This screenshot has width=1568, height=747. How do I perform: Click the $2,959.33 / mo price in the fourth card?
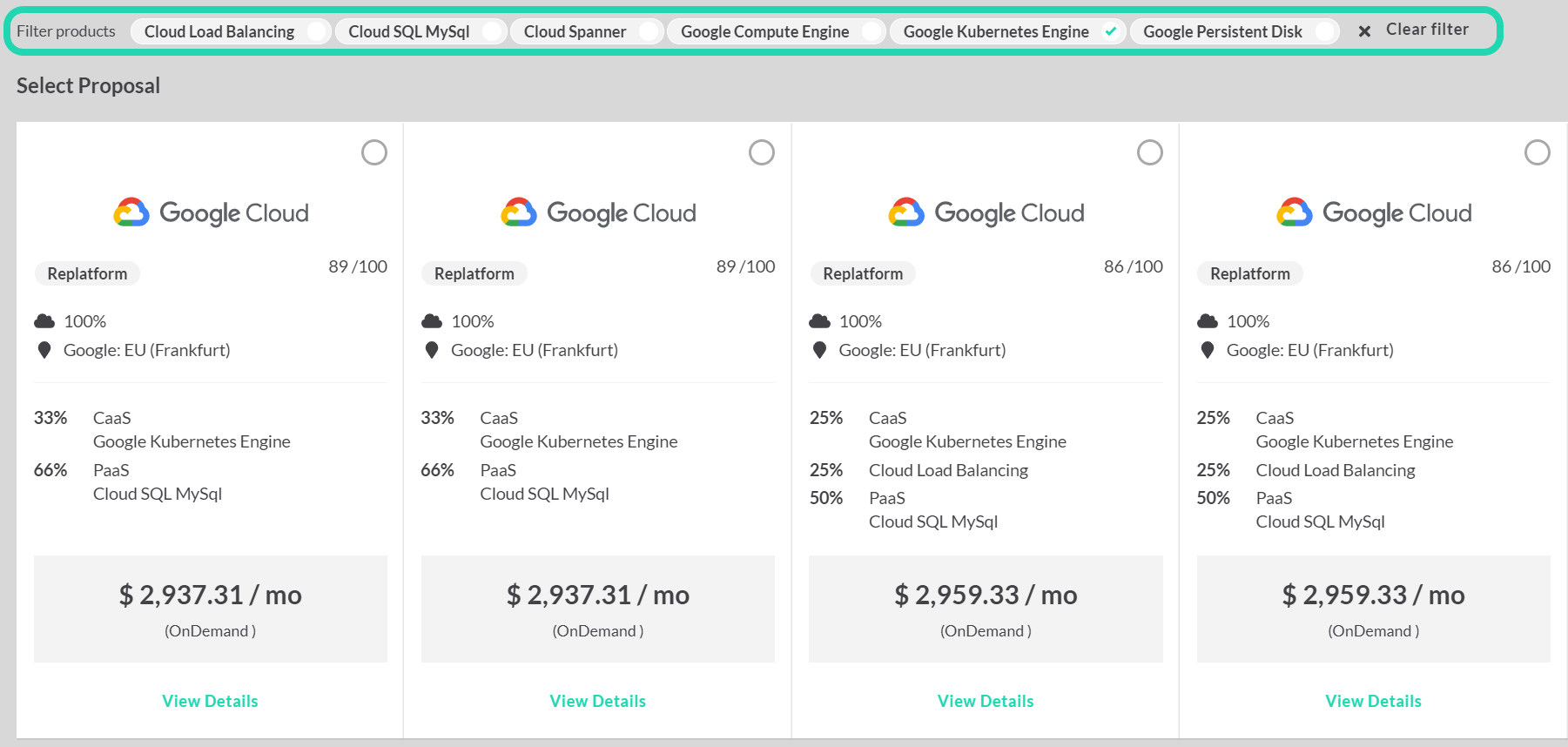(1374, 595)
